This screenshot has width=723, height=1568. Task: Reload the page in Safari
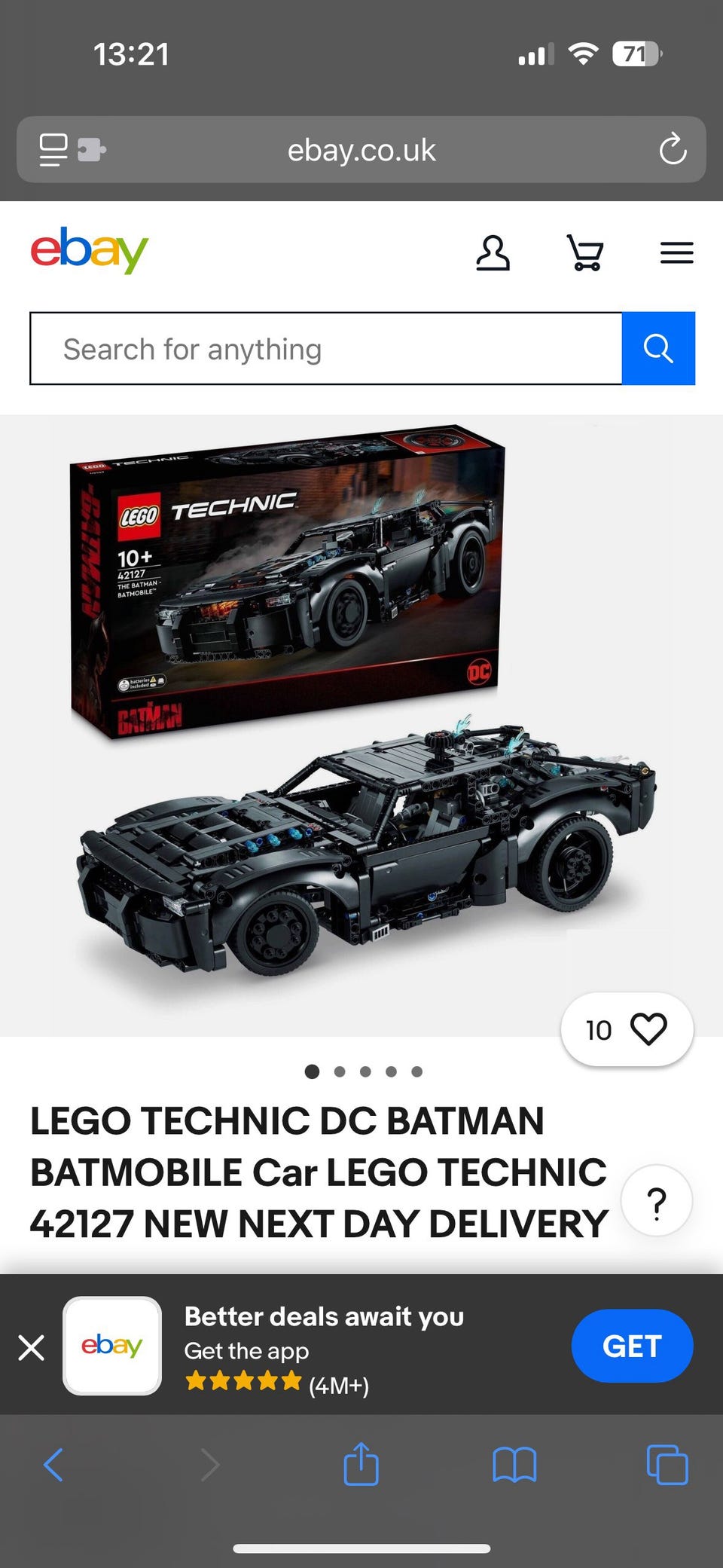click(x=673, y=149)
